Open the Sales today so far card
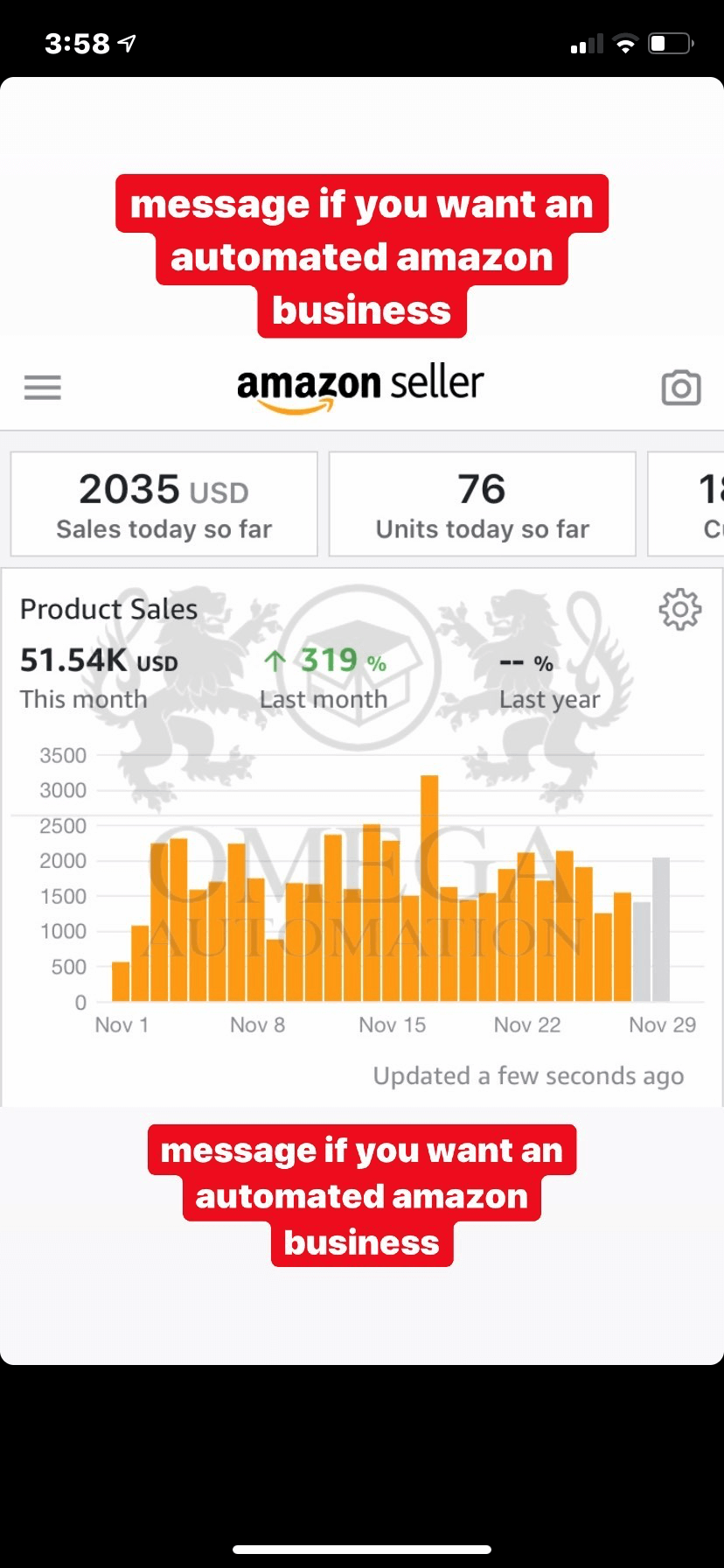The width and height of the screenshot is (724, 1568). (x=164, y=504)
